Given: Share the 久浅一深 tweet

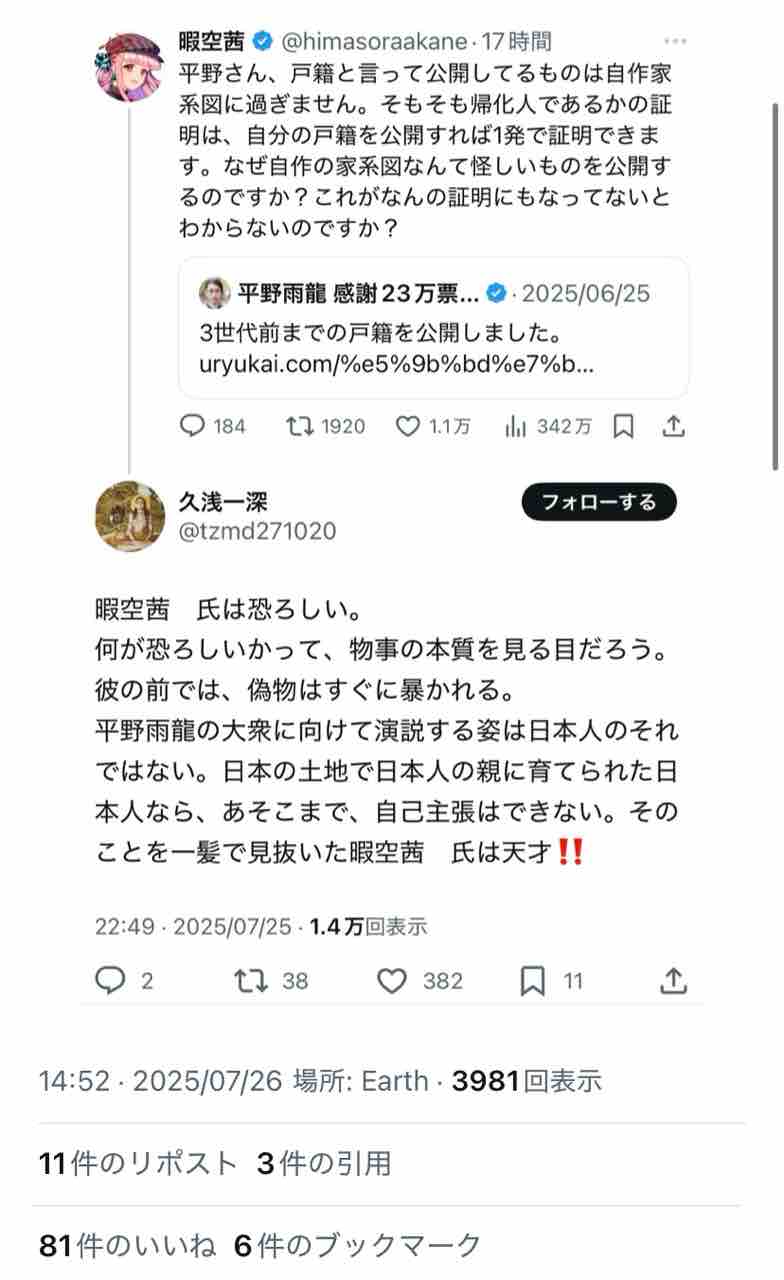Looking at the screenshot, I should (674, 981).
